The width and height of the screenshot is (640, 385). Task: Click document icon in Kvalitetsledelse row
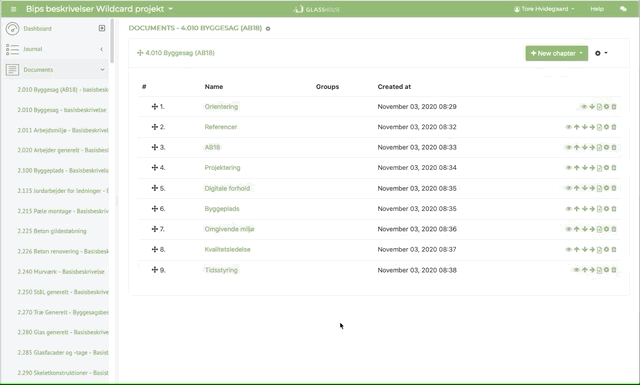click(x=599, y=249)
